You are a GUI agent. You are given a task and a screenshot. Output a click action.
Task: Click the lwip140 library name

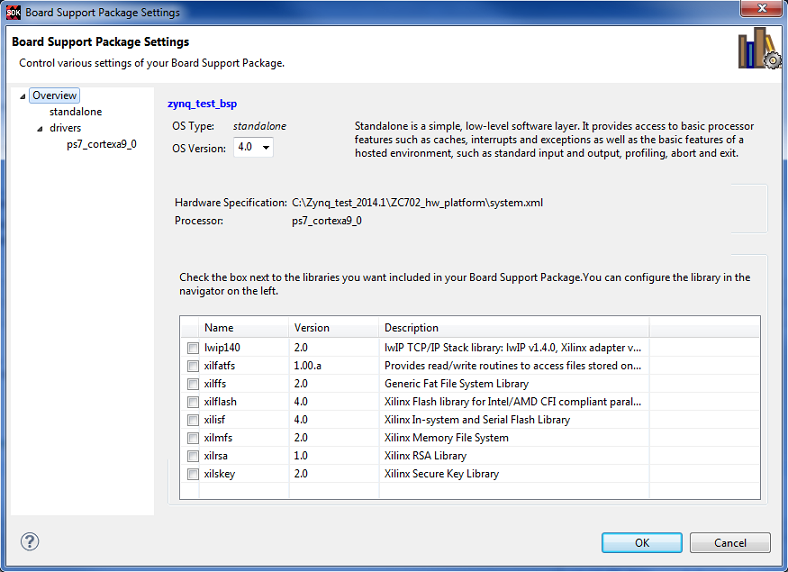click(222, 348)
